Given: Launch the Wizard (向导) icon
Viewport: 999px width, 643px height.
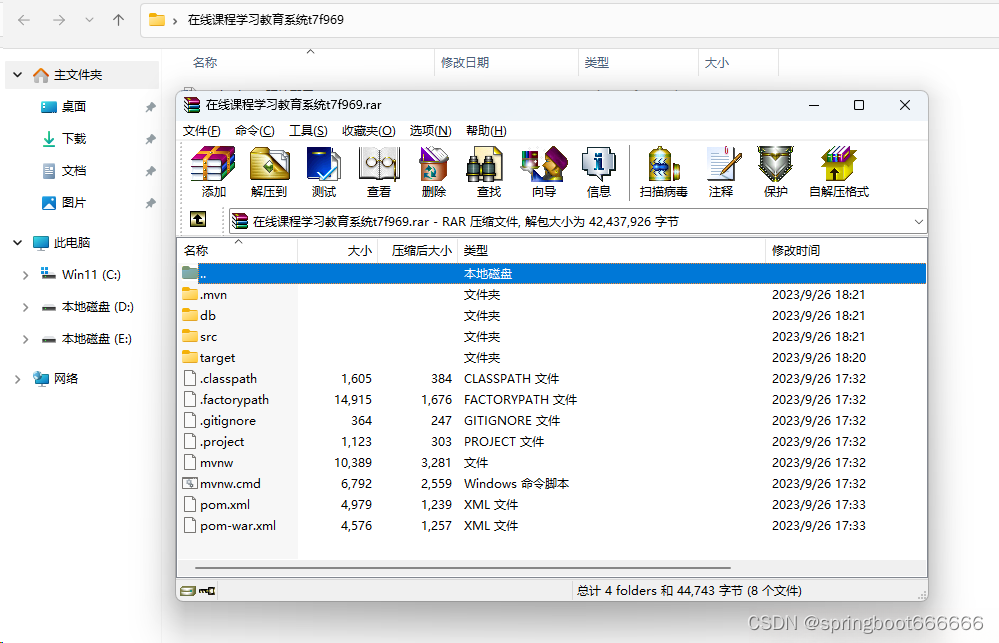Looking at the screenshot, I should [x=544, y=172].
